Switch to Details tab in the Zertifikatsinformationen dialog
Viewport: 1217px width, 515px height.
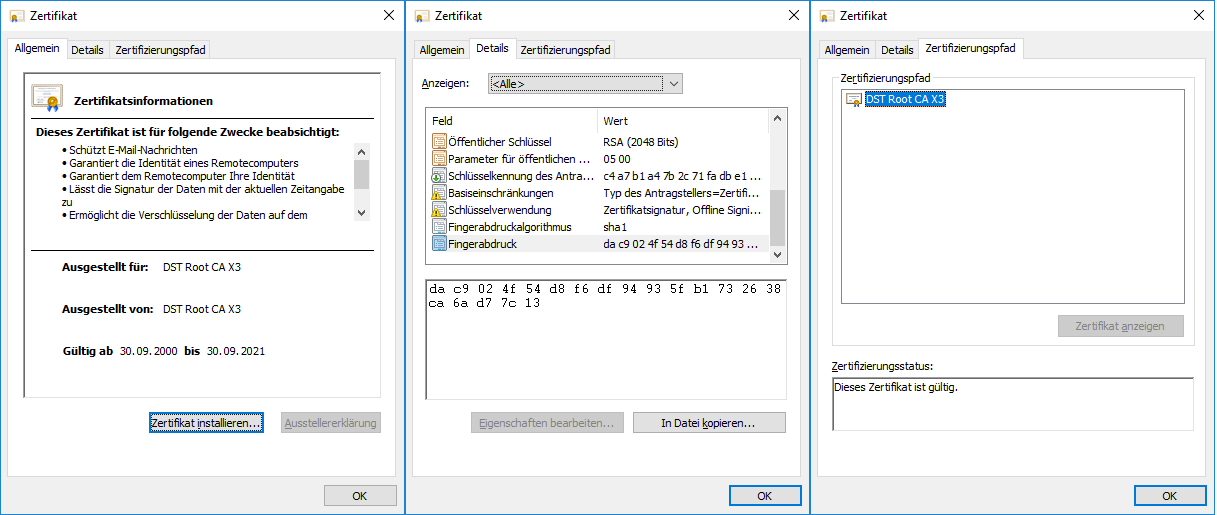[87, 50]
